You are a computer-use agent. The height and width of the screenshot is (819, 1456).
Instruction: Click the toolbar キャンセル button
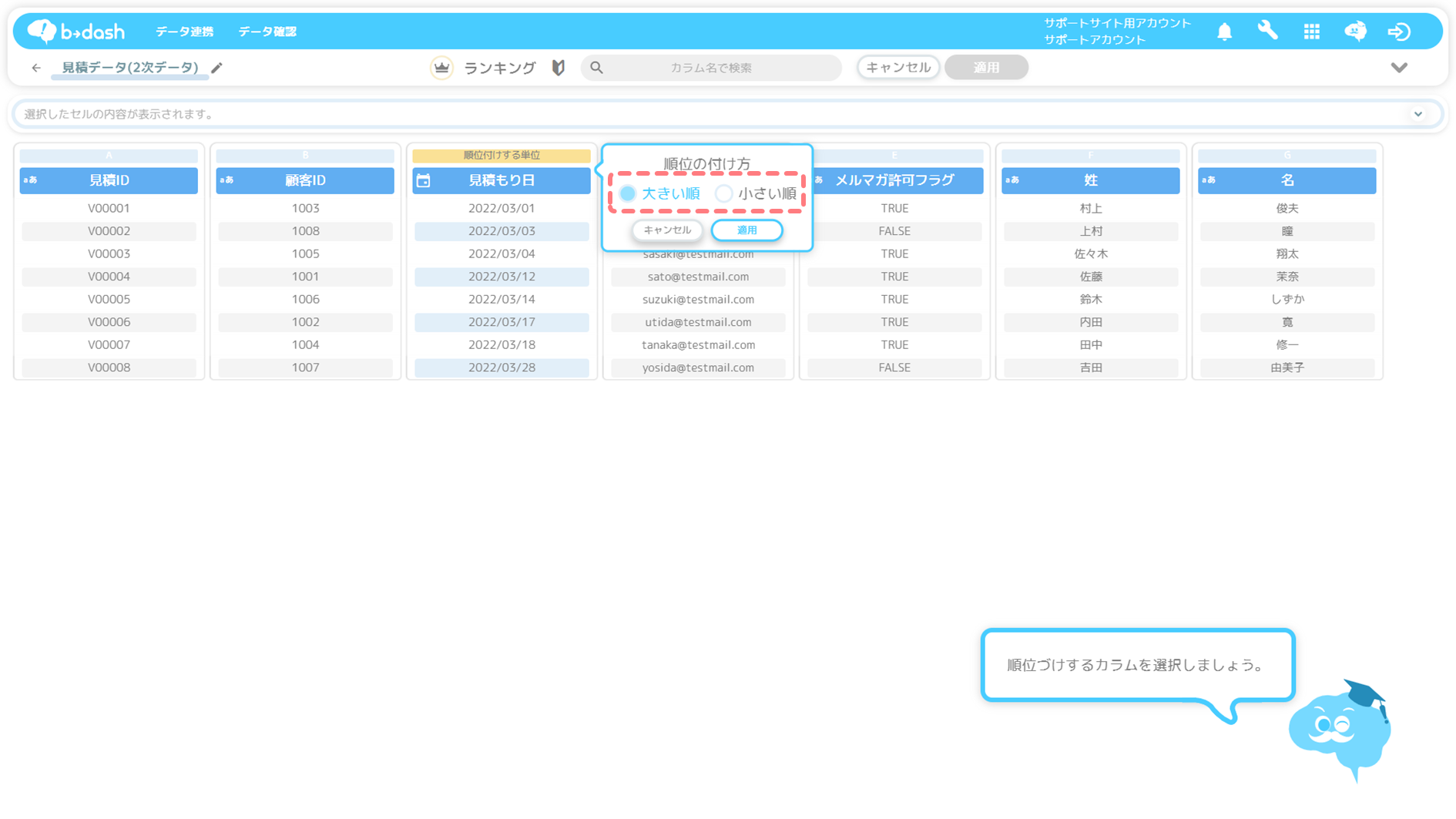click(897, 68)
